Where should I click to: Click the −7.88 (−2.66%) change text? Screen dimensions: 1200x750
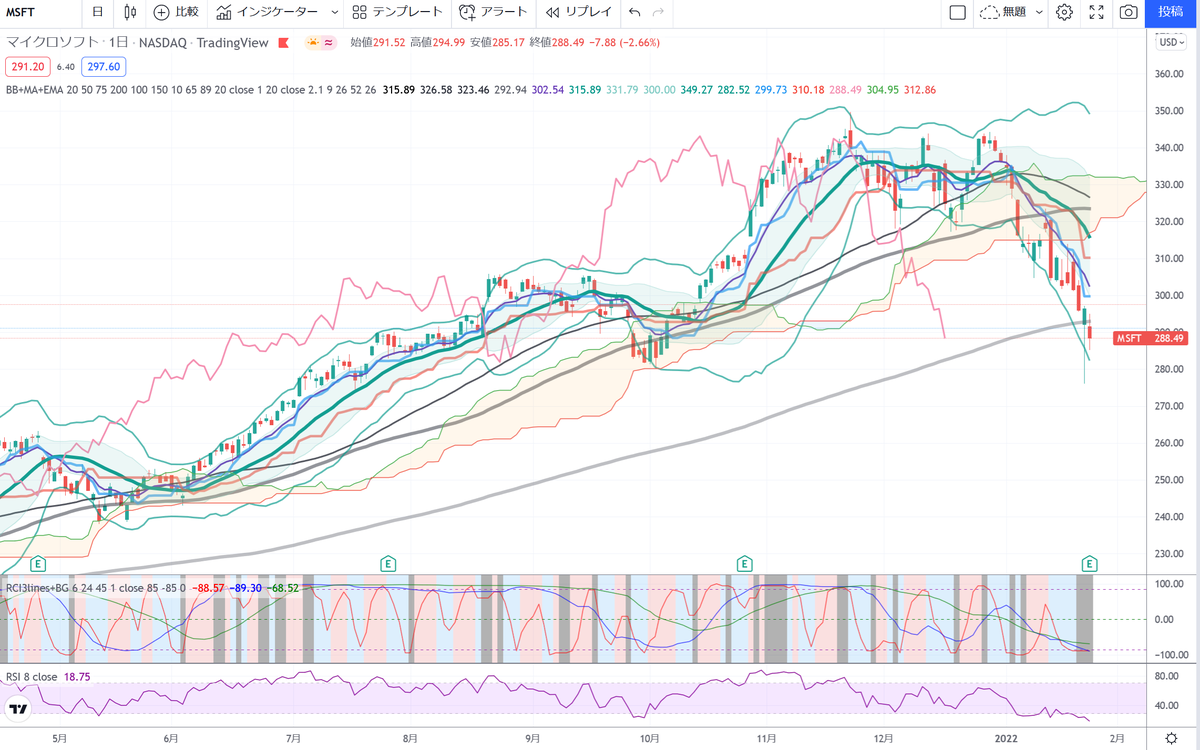click(622, 42)
